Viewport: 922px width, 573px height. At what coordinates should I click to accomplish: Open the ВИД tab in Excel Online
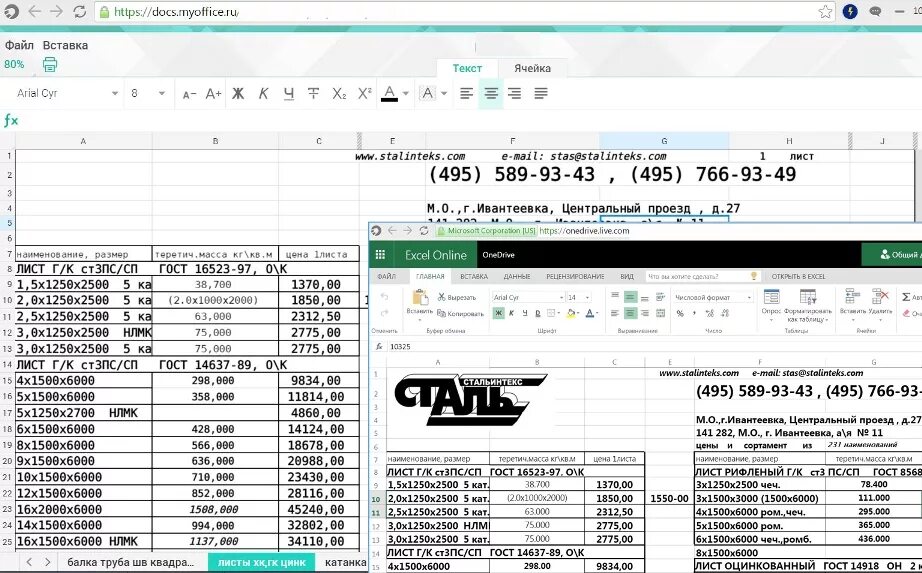coord(627,276)
